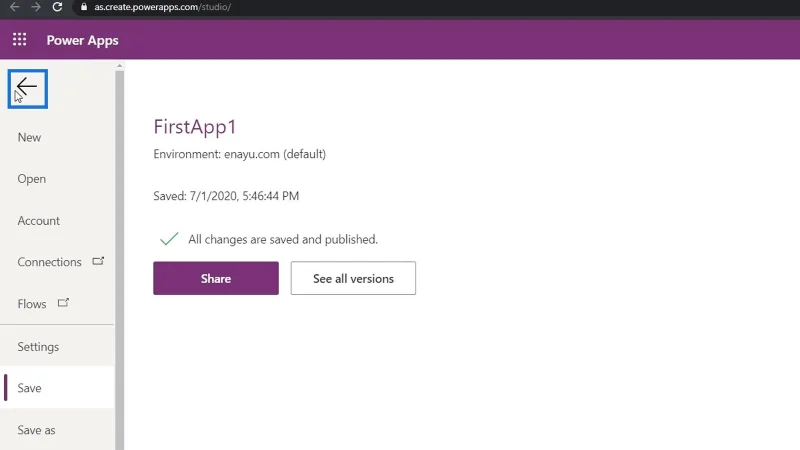
Task: Click the See all versions button
Action: [x=353, y=278]
